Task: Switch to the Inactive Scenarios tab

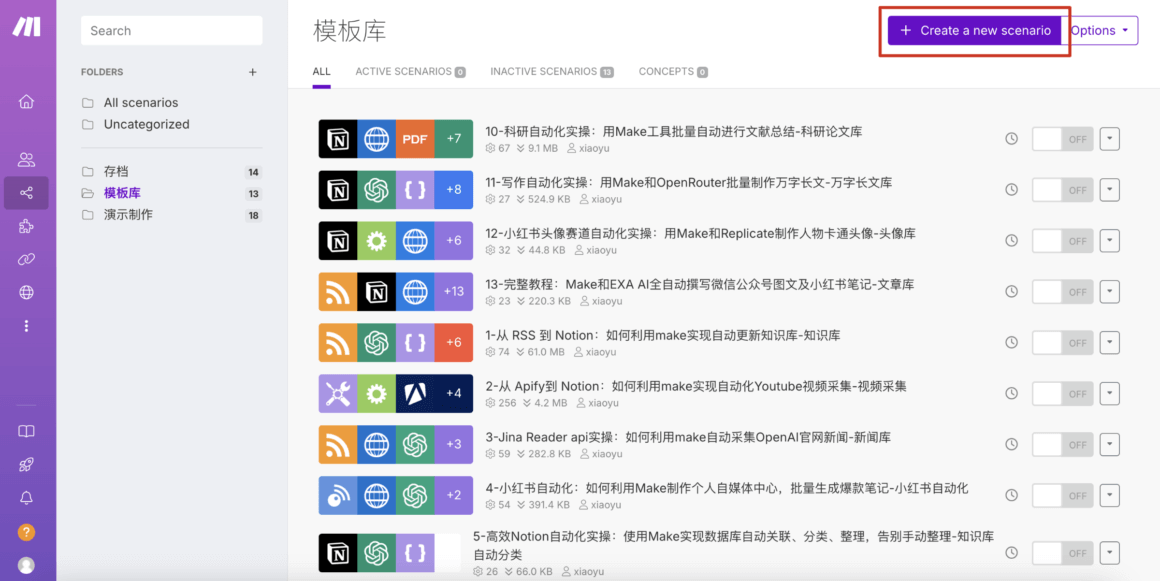Action: pyautogui.click(x=551, y=72)
